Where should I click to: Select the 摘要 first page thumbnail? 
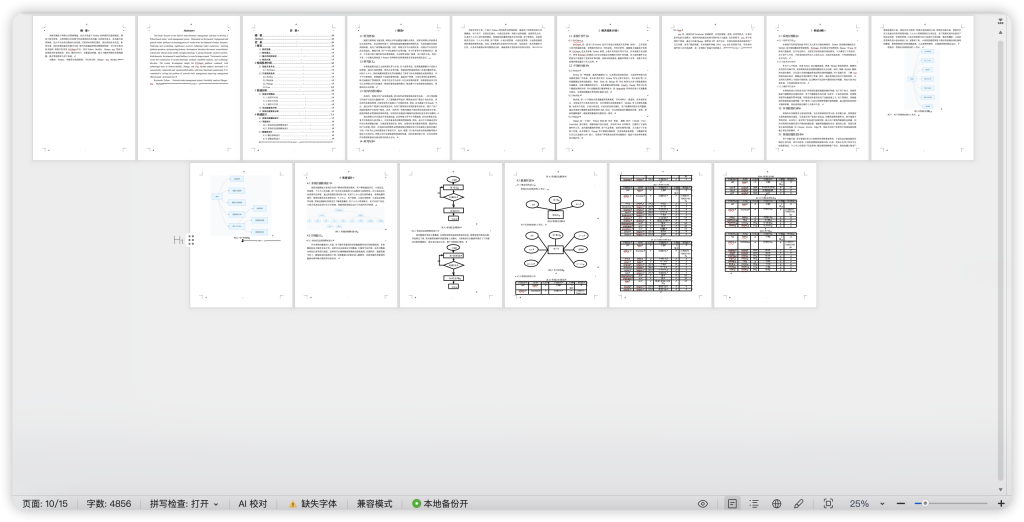[x=84, y=88]
